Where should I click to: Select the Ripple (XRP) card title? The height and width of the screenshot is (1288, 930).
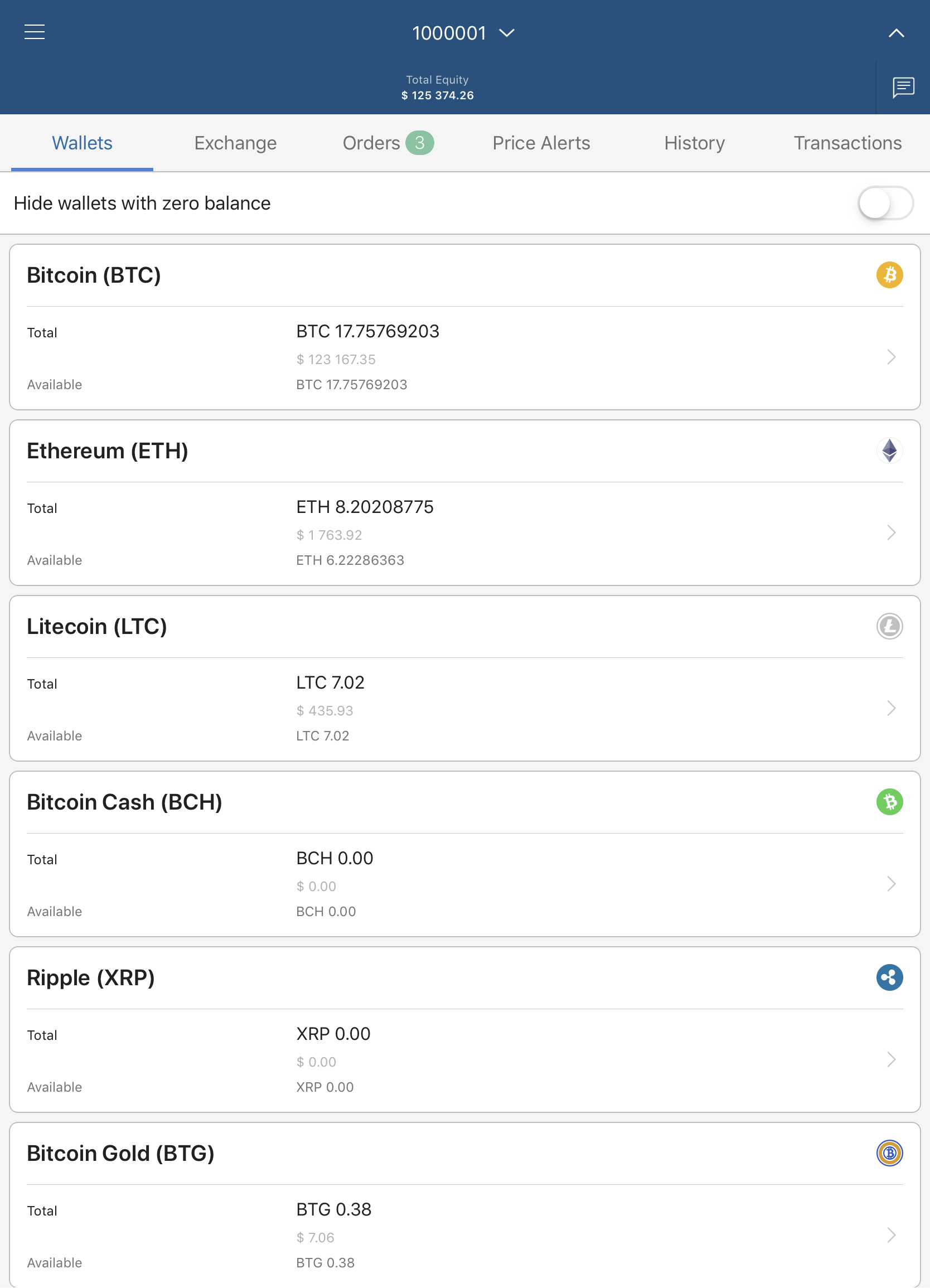point(90,977)
